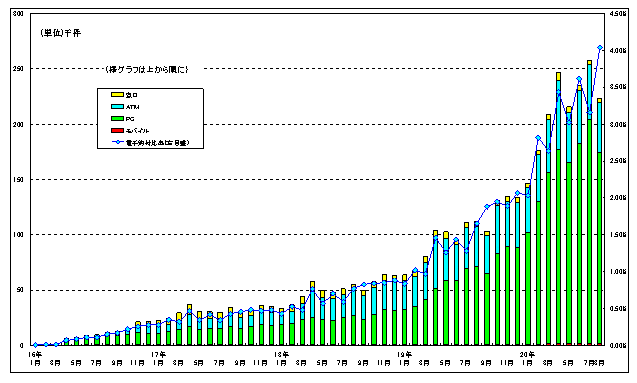Viewport: 637px width, 383px height.
Task: Click the green PC legend swatch
Action: (117, 119)
